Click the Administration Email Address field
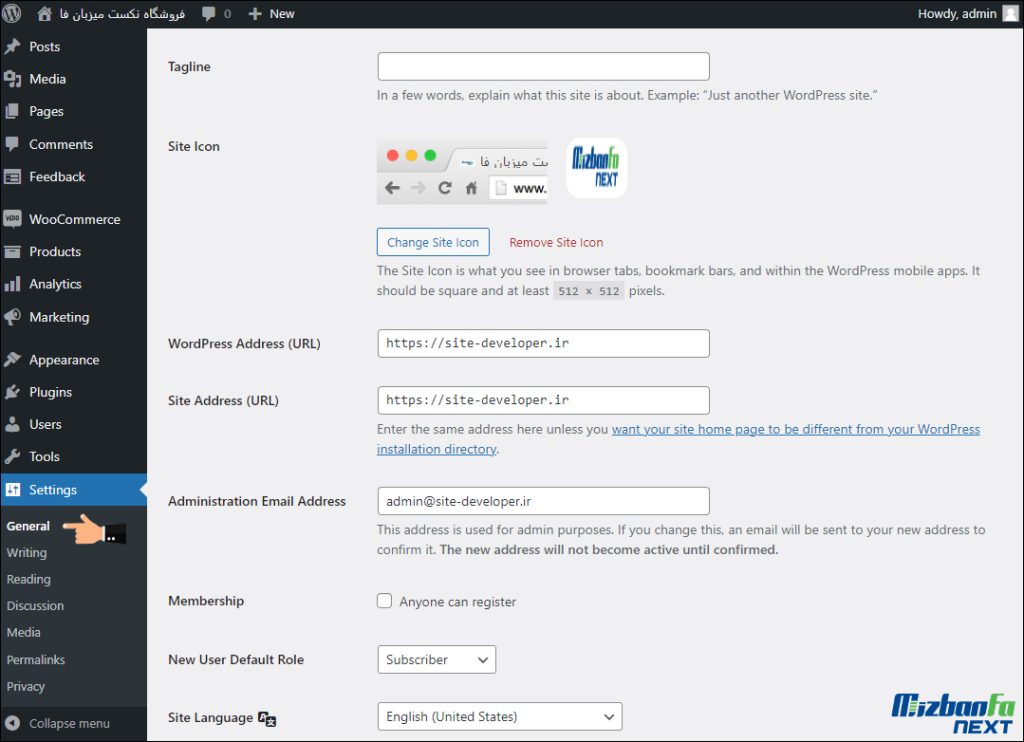The width and height of the screenshot is (1024, 742). pyautogui.click(x=543, y=501)
